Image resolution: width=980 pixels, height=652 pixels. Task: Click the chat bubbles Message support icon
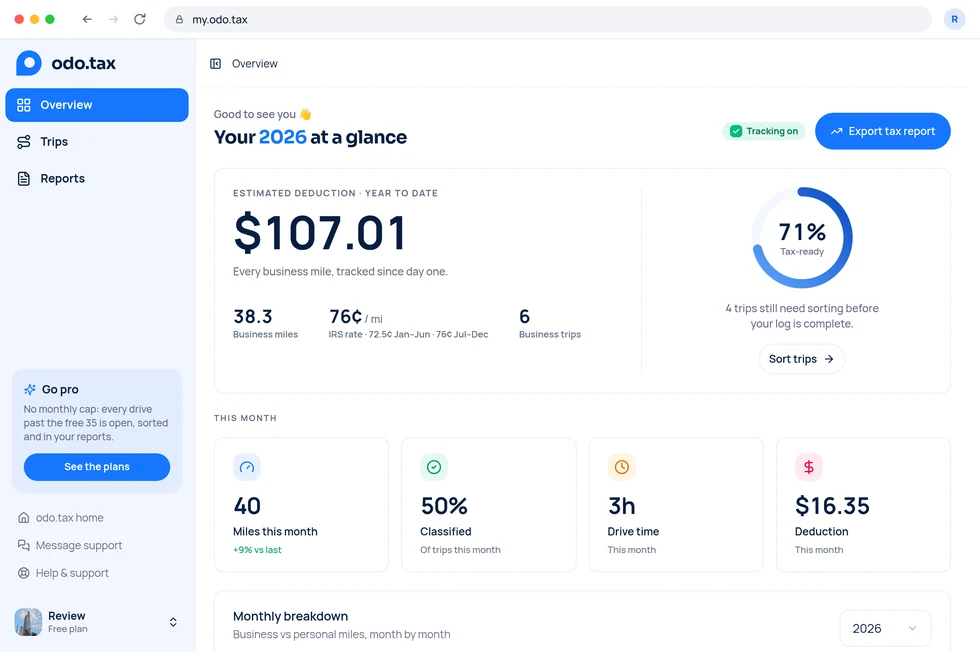(24, 545)
